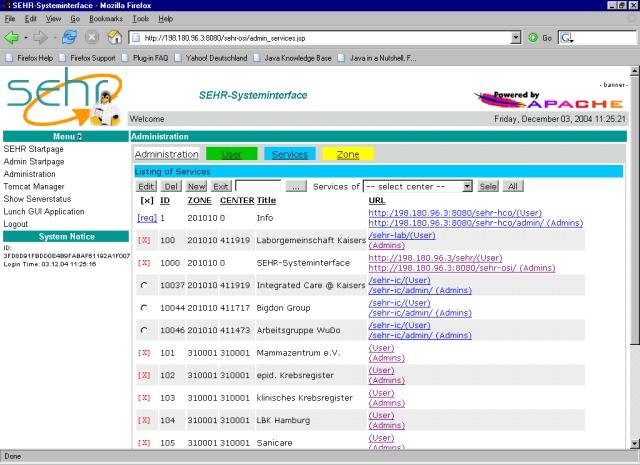The width and height of the screenshot is (640, 465).
Task: Click Show Serverstatus link
Action: click(x=37, y=199)
